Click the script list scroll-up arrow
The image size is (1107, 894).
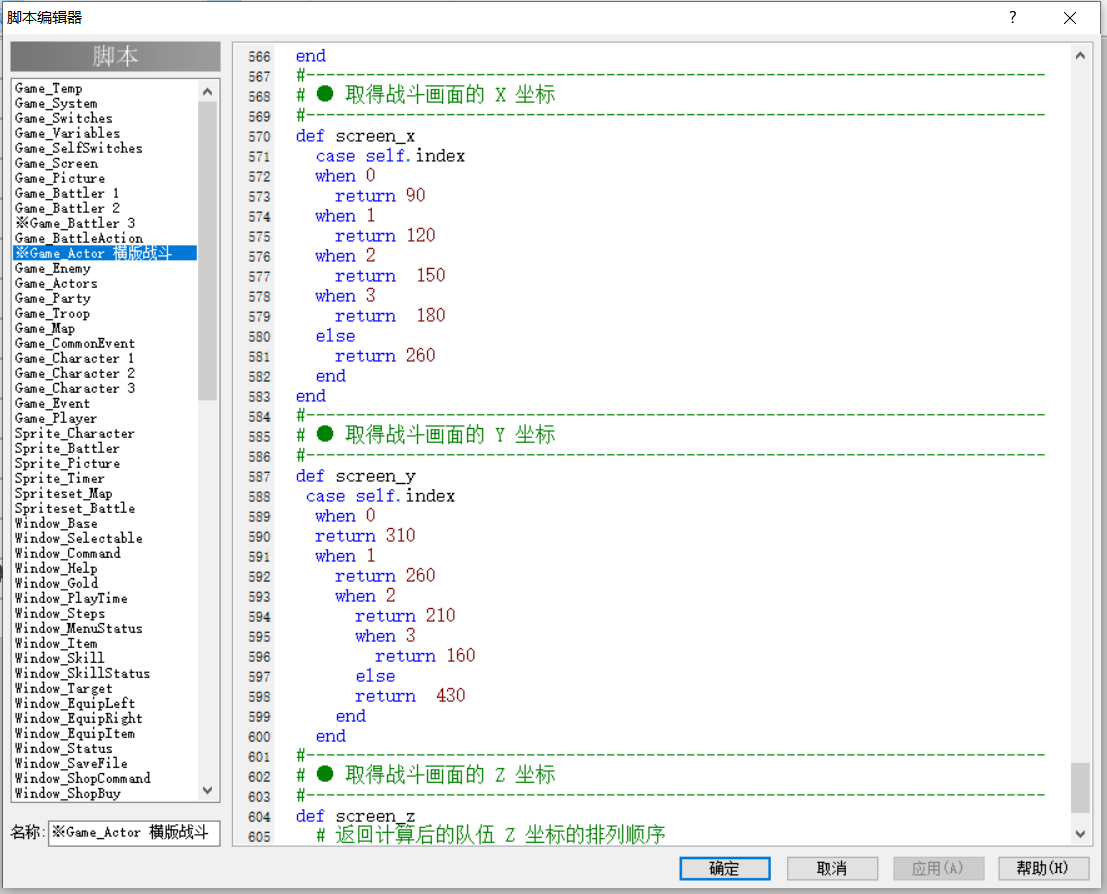[208, 91]
